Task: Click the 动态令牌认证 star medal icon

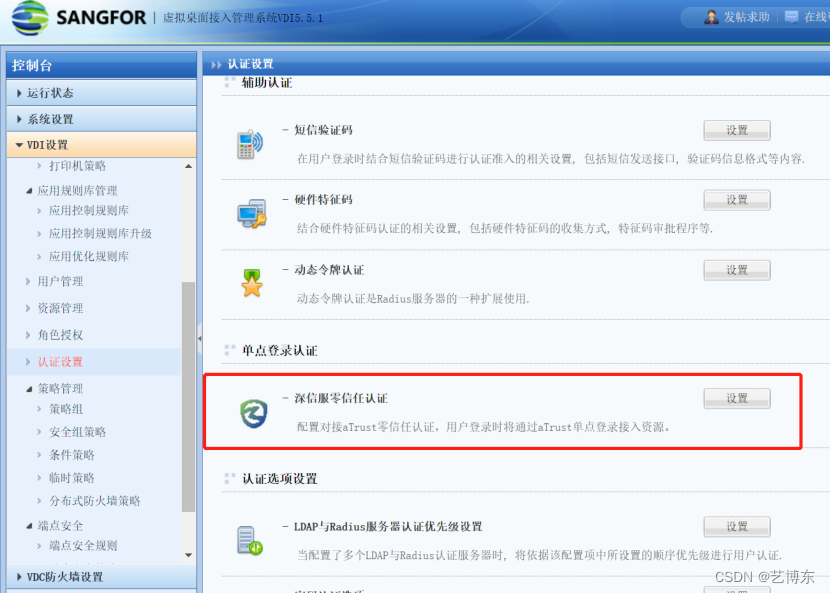Action: tap(252, 283)
